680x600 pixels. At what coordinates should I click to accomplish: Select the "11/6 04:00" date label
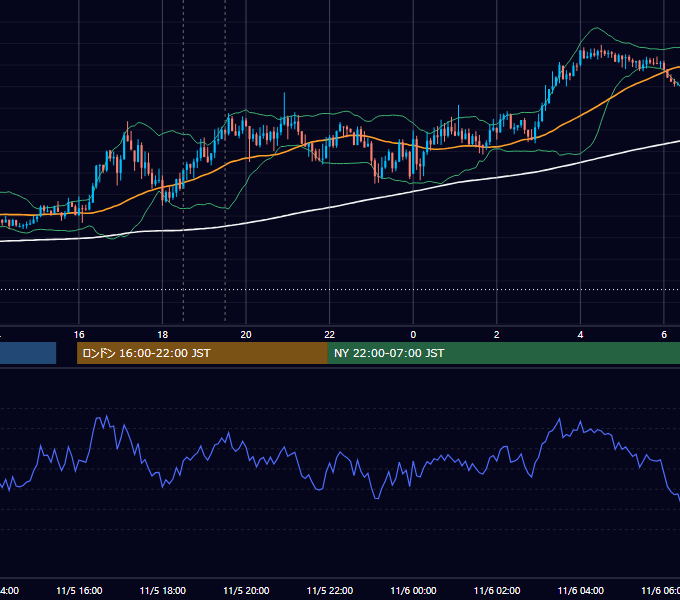tap(581, 590)
